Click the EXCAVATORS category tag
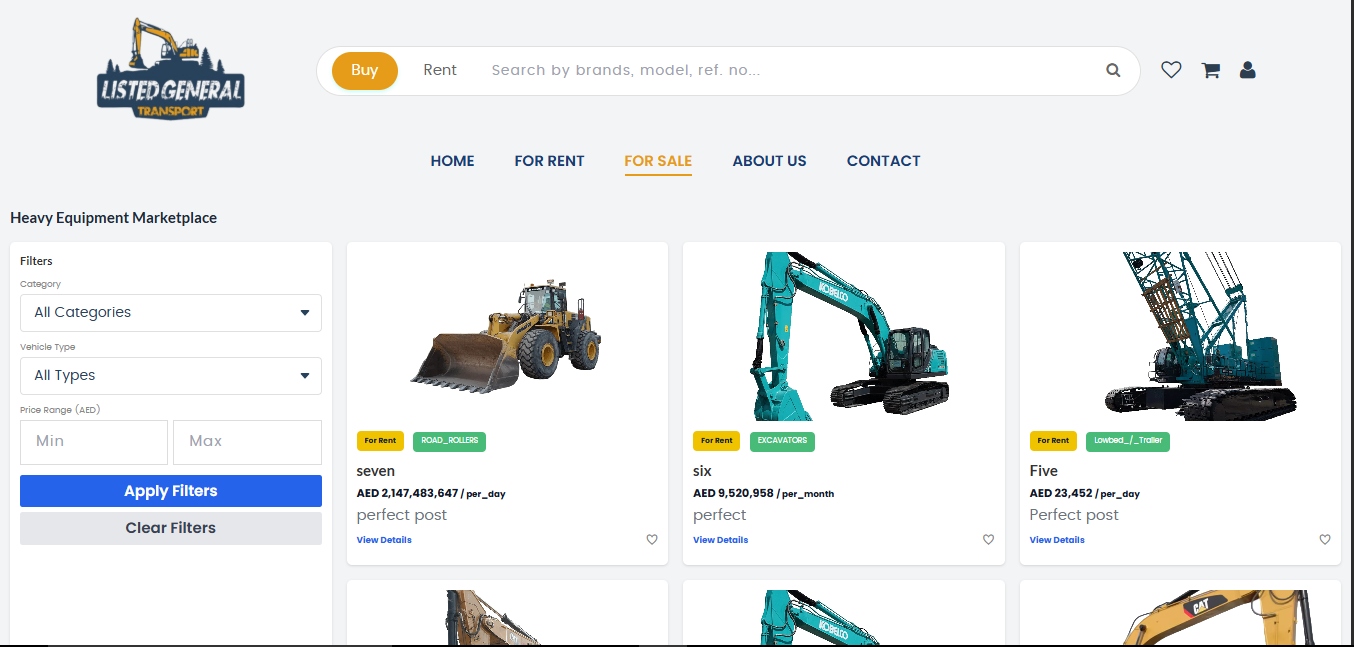Screen dimensions: 1354x647 point(782,441)
